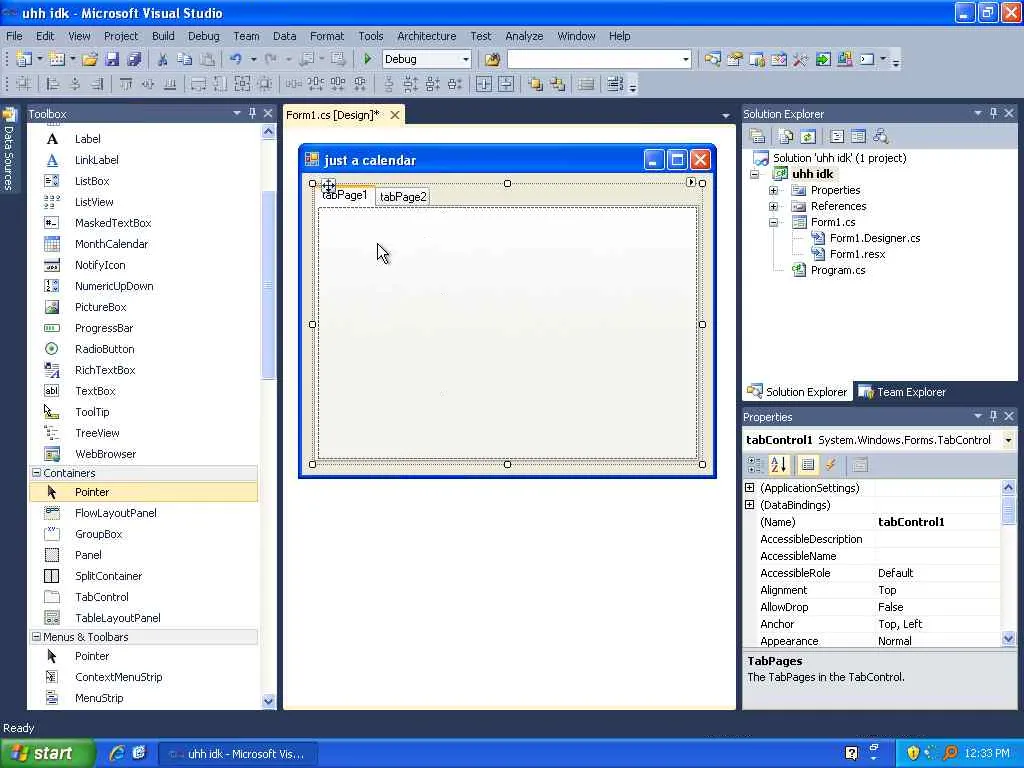This screenshot has width=1024, height=768.
Task: Toggle the Properties view button in Properties panel
Action: pos(808,465)
